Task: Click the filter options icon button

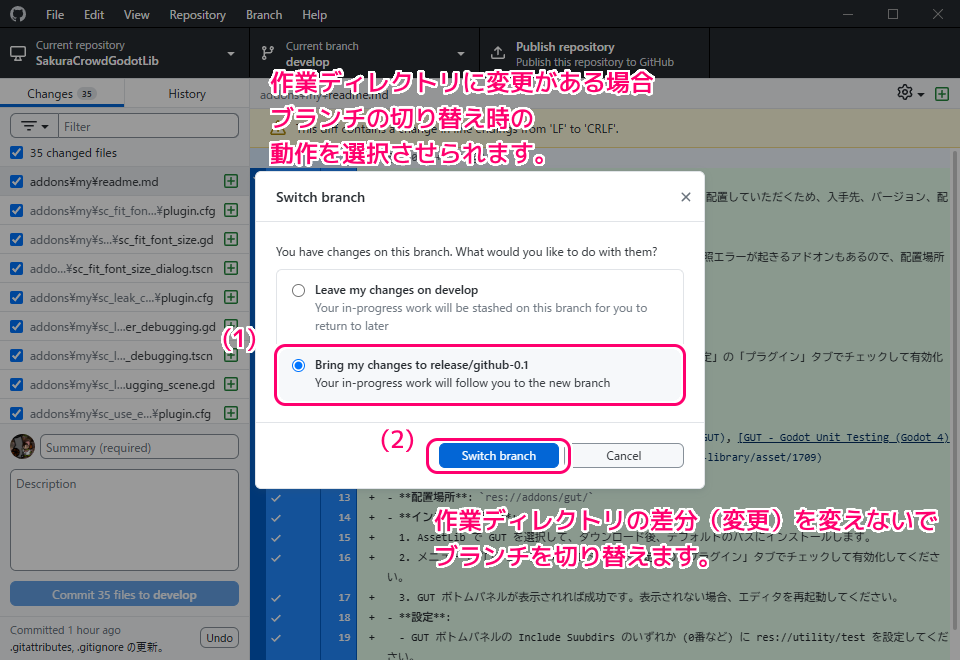Action: click(x=34, y=126)
